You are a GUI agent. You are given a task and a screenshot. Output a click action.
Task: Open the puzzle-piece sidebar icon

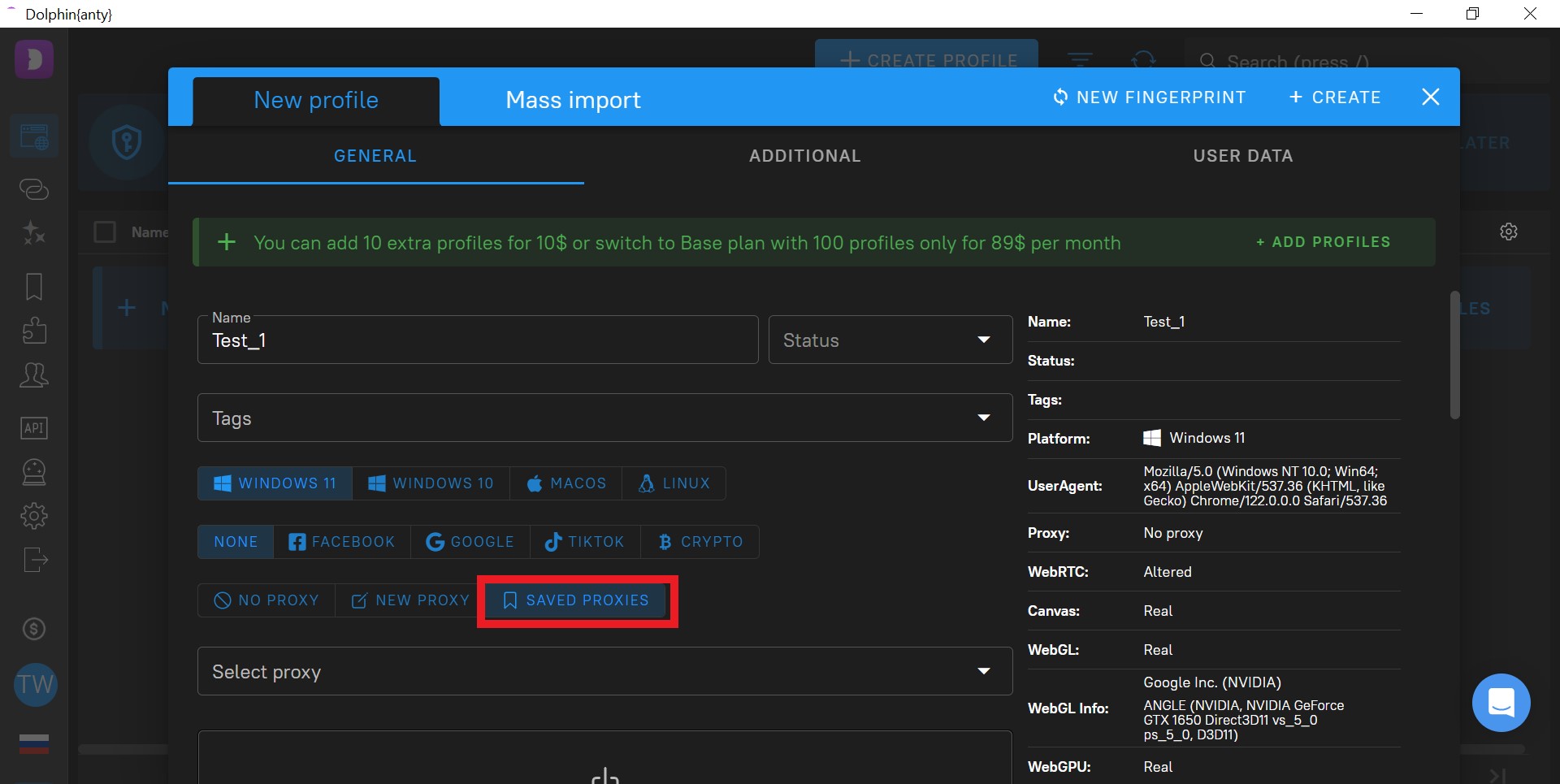[34, 330]
